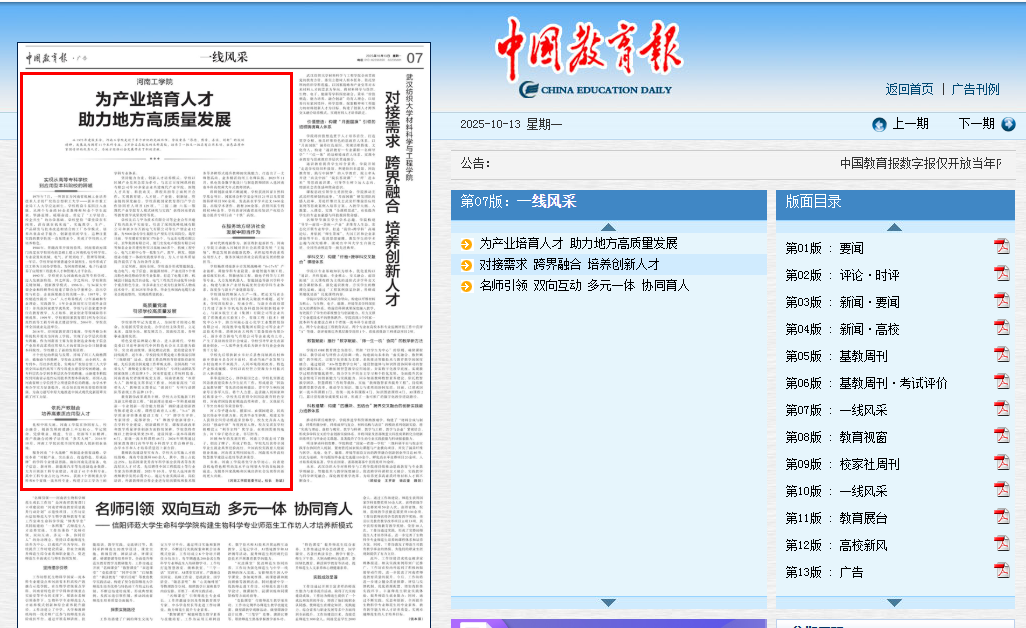This screenshot has width=1026, height=628.
Task: Click the left arrow icon beside 上一期
Action: click(x=879, y=124)
